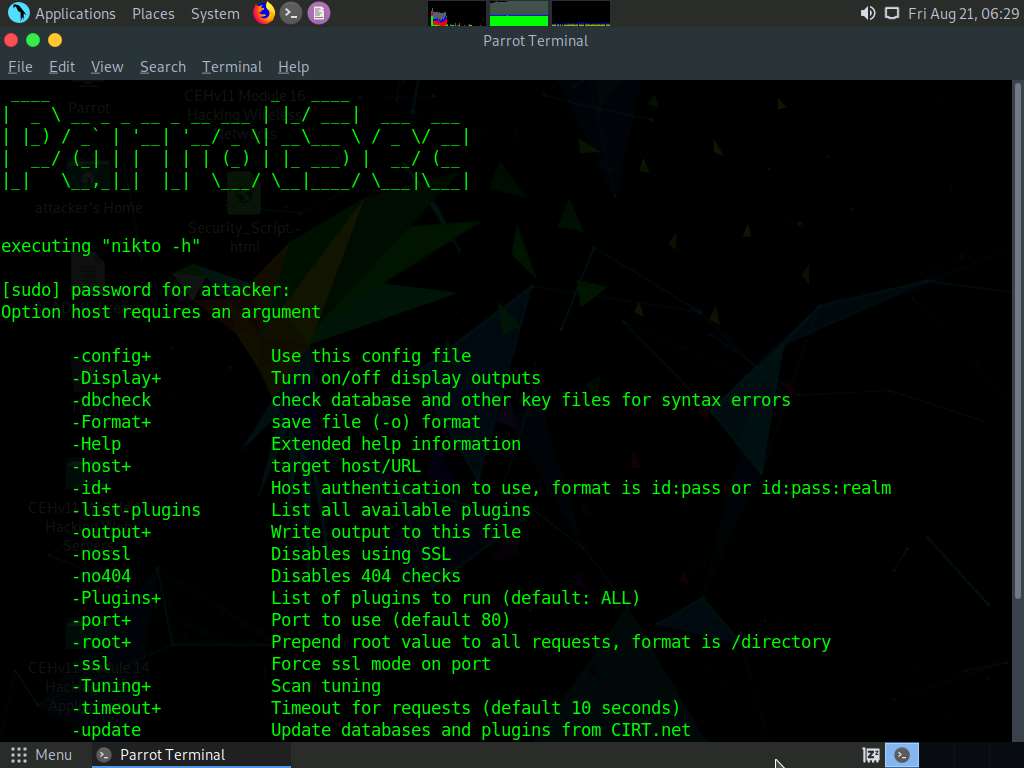
Task: Open the File menu
Action: (20, 67)
